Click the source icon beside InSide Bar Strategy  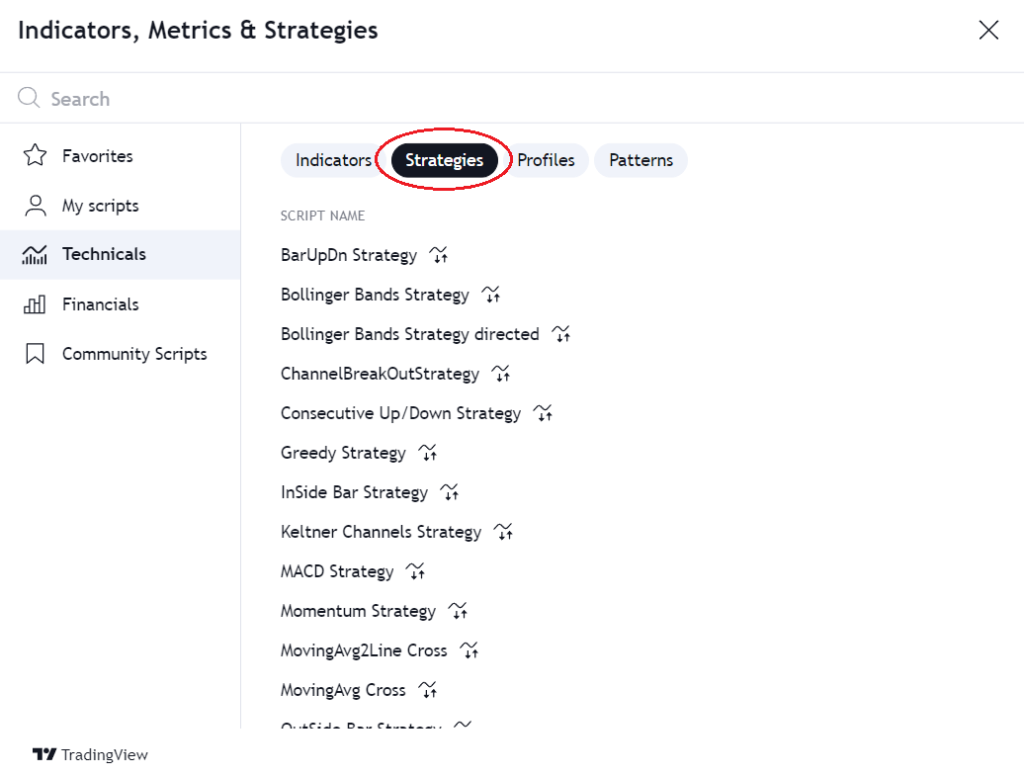(449, 492)
